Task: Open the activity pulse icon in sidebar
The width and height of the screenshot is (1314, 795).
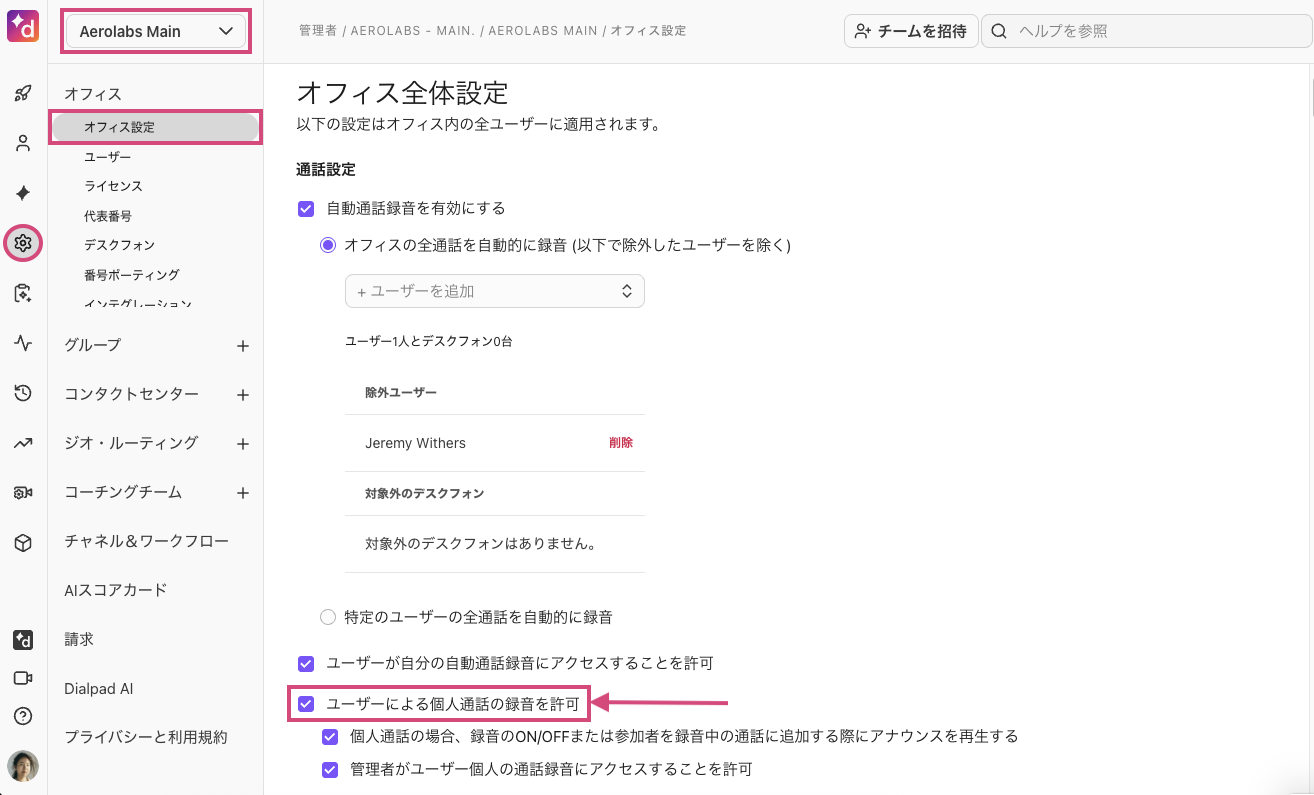Action: pos(22,343)
